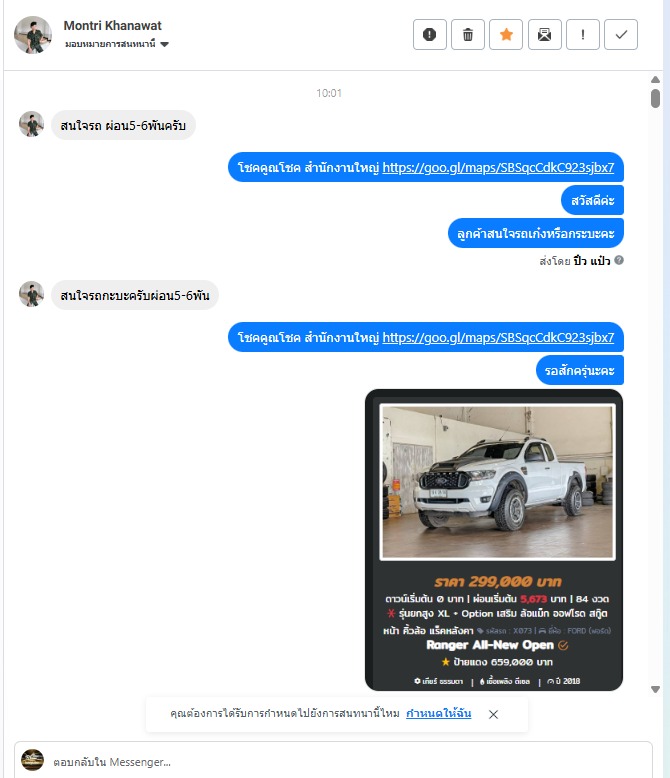This screenshot has height=778, width=670.
Task: Mark conversation as unread with envelope icon
Action: [x=544, y=35]
